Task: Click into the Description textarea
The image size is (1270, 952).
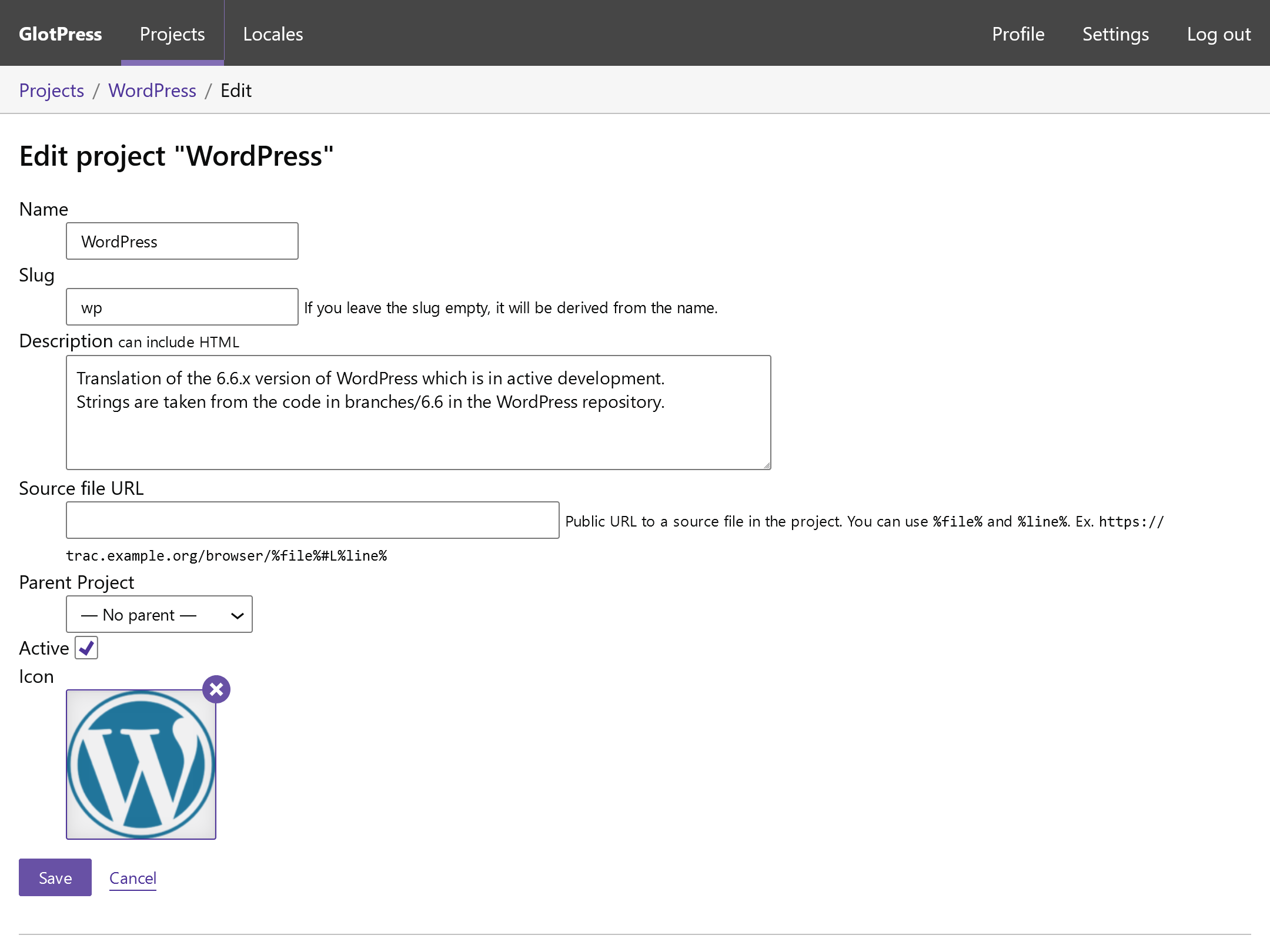Action: click(419, 413)
